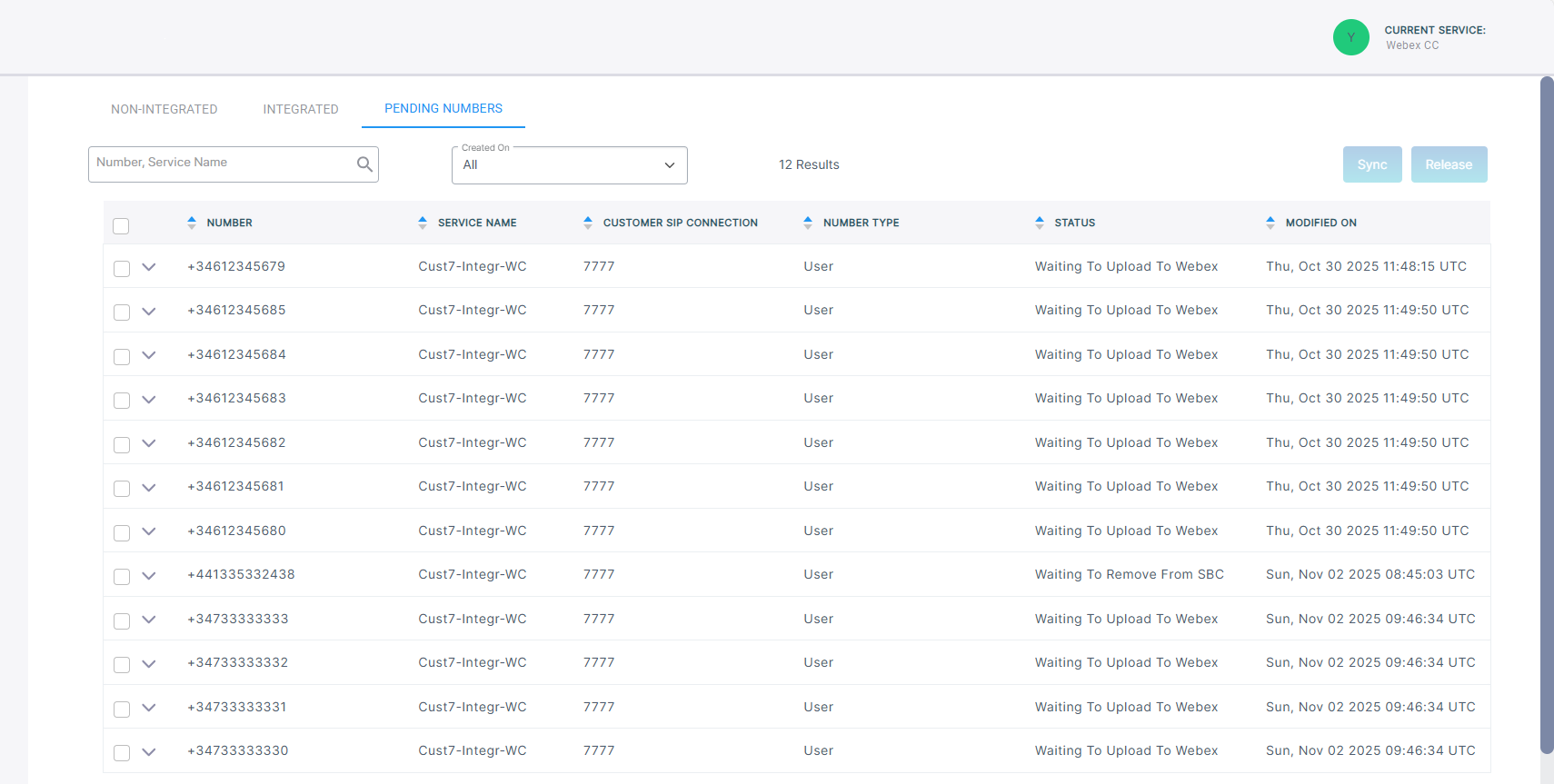The image size is (1554, 784).
Task: Expand row details for +34612345685
Action: click(149, 311)
